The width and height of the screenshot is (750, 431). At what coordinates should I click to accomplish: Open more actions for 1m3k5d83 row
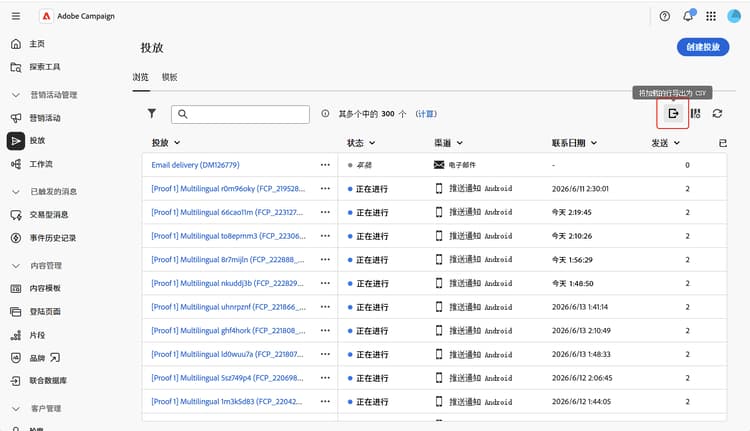pos(325,401)
